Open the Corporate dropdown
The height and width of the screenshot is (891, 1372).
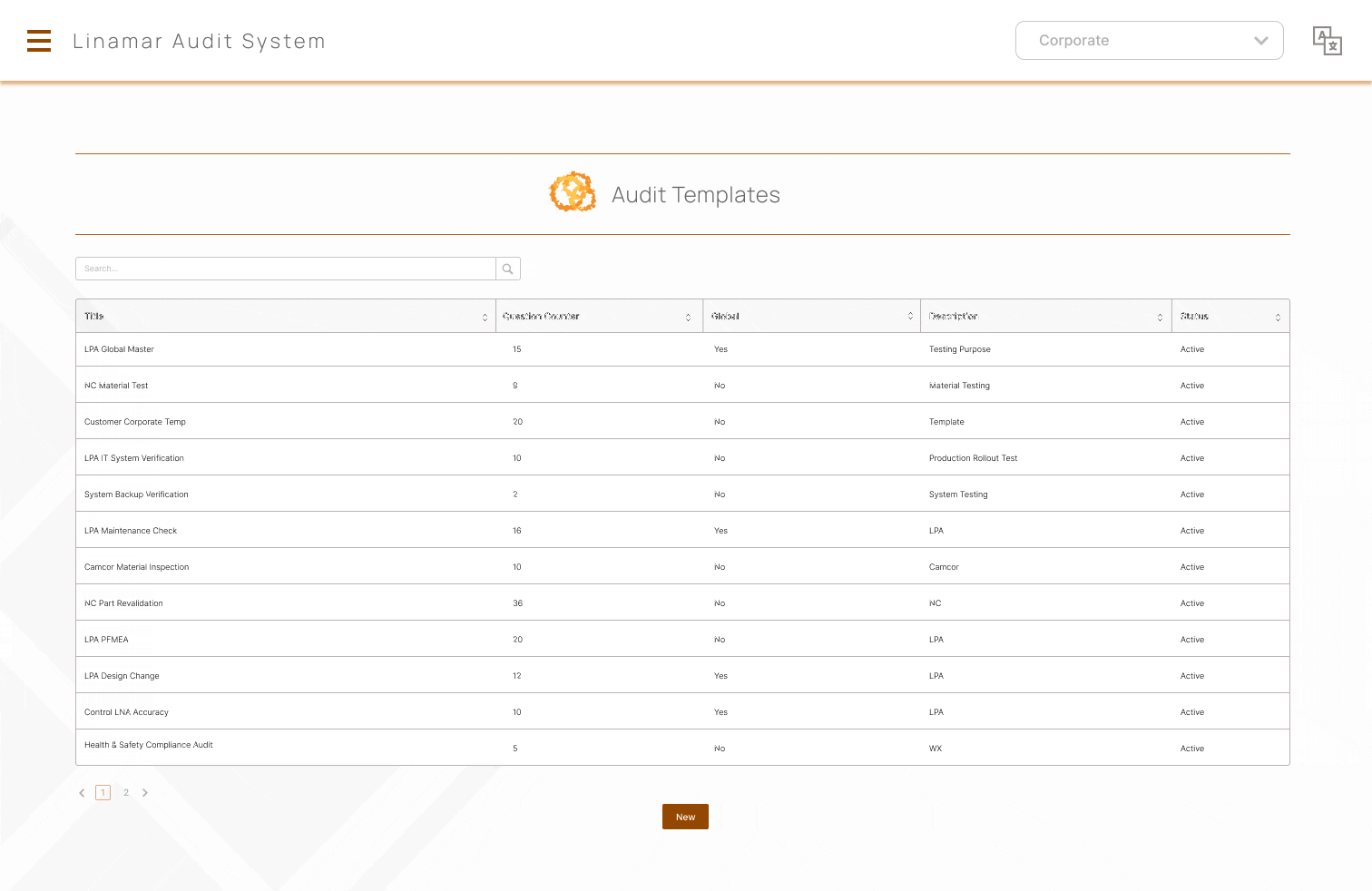[1149, 41]
